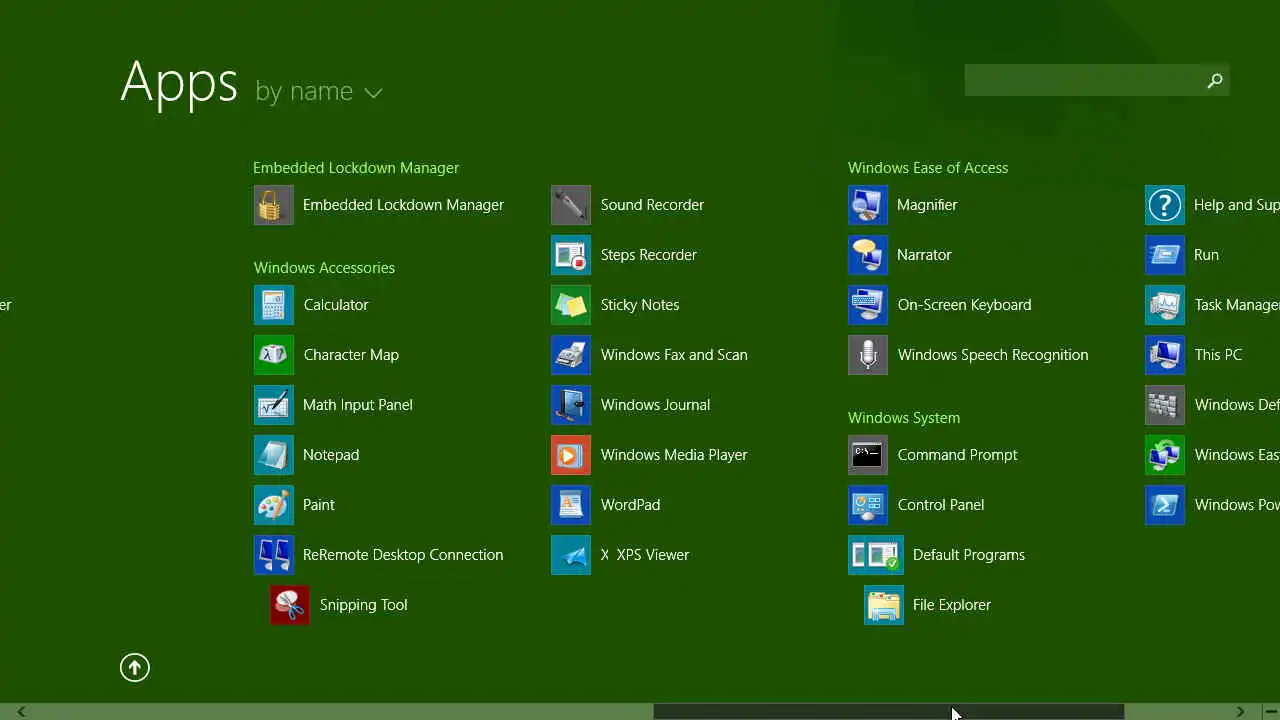The width and height of the screenshot is (1280, 720).
Task: Click the scrollbar left arrow
Action: tap(20, 712)
